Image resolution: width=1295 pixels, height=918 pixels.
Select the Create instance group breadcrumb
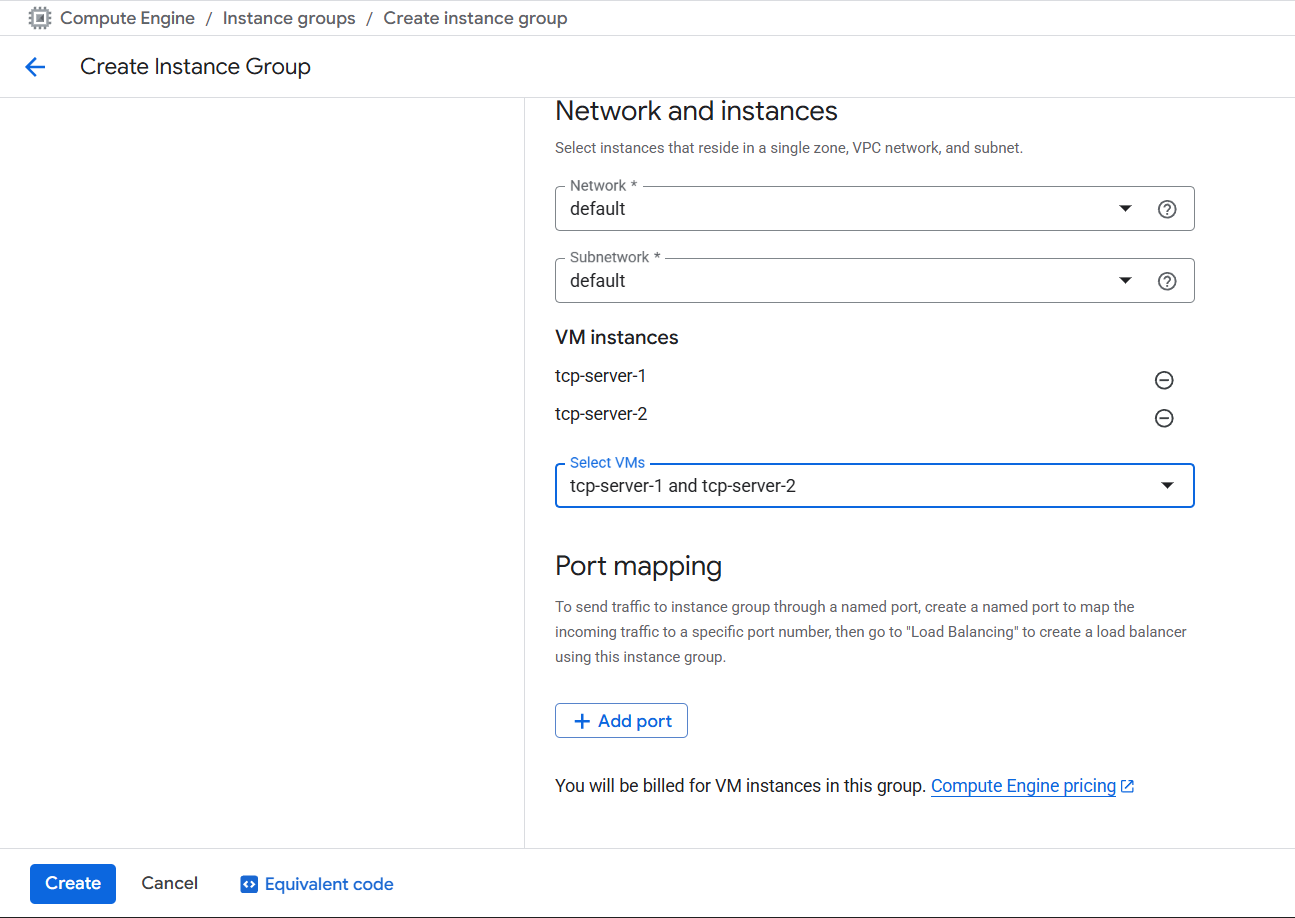click(475, 18)
